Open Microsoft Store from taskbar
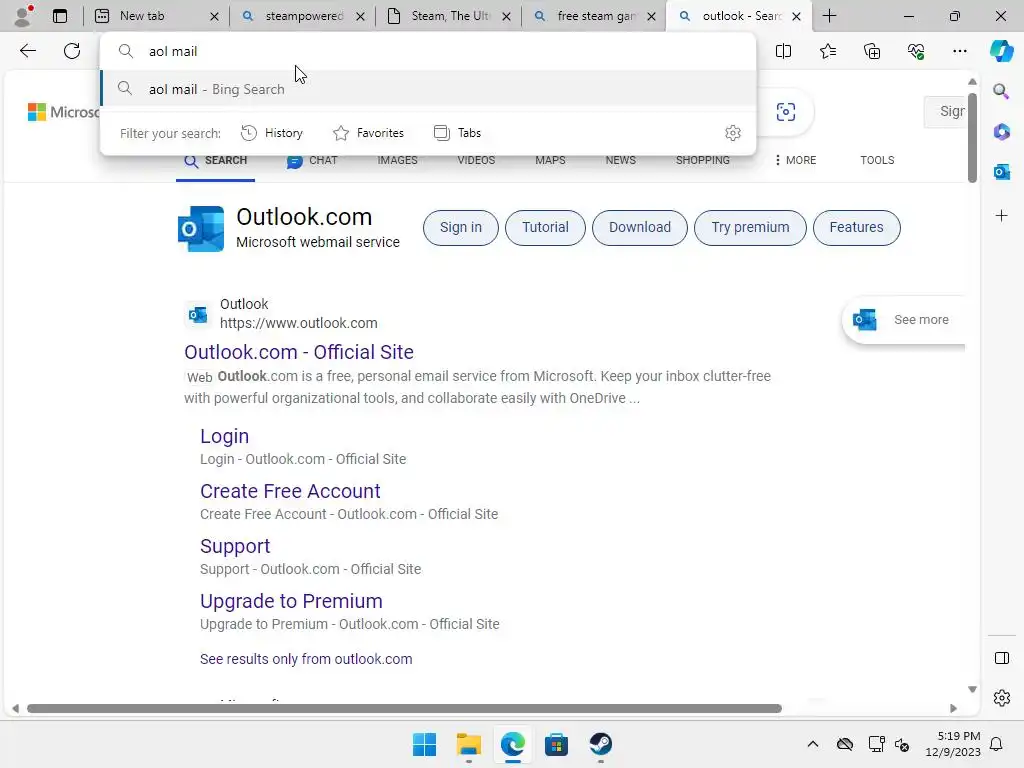 [556, 744]
